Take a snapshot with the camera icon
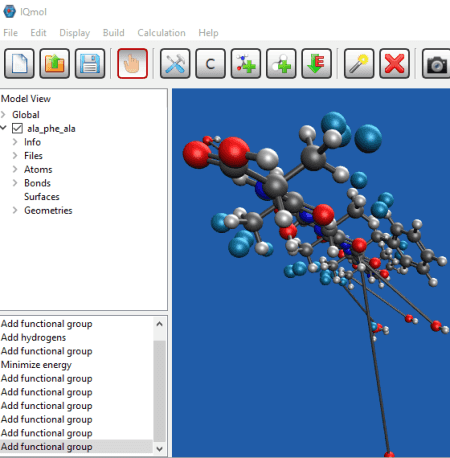Image resolution: width=450 pixels, height=458 pixels. click(x=436, y=63)
